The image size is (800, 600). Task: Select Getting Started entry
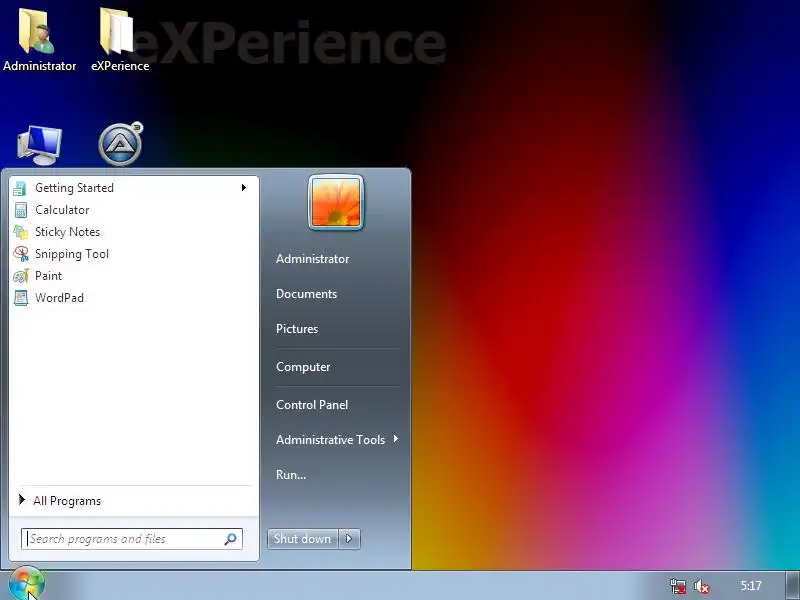click(134, 188)
